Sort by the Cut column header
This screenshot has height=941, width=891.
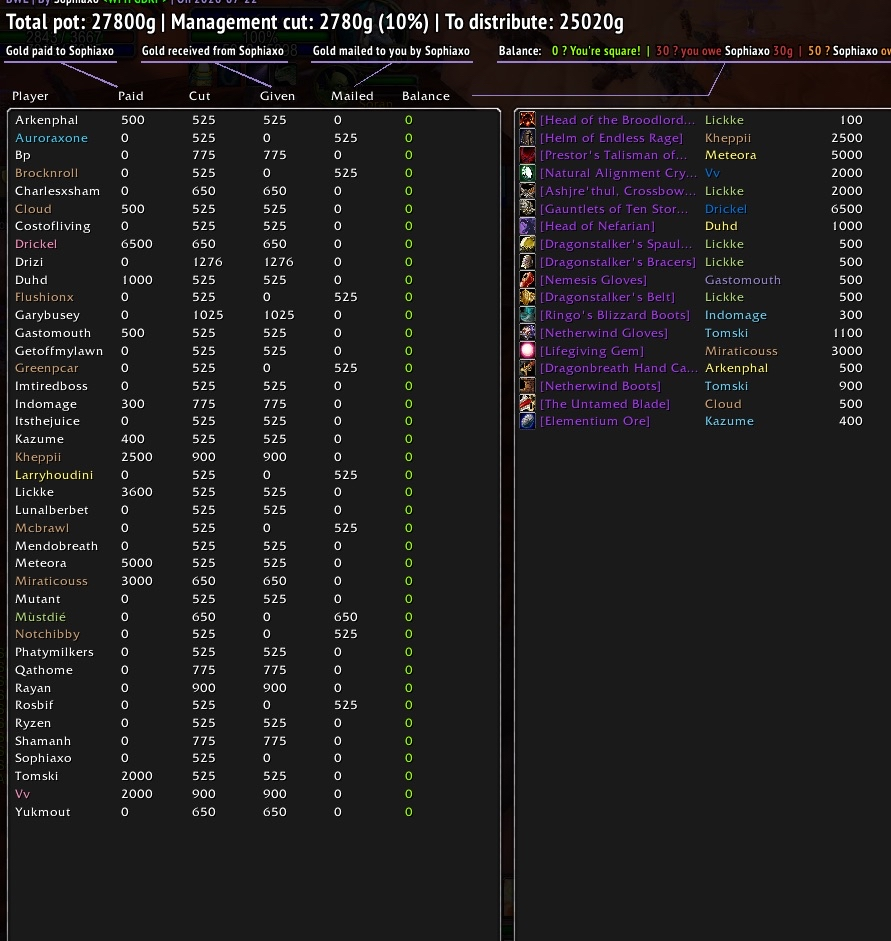click(x=199, y=96)
